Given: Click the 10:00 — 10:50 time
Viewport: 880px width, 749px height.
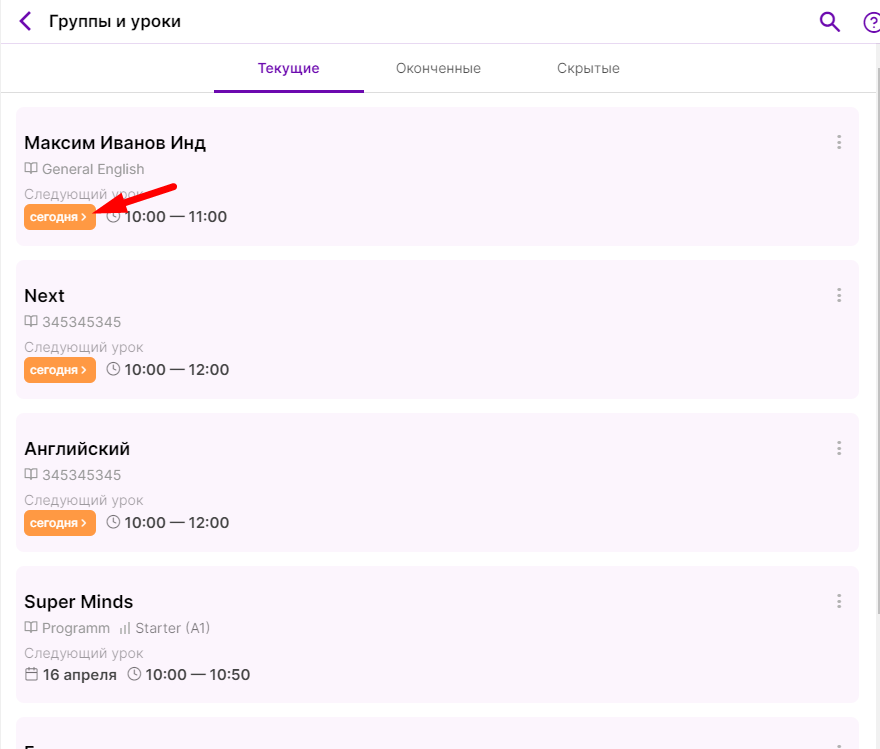Looking at the screenshot, I should pyautogui.click(x=198, y=674).
